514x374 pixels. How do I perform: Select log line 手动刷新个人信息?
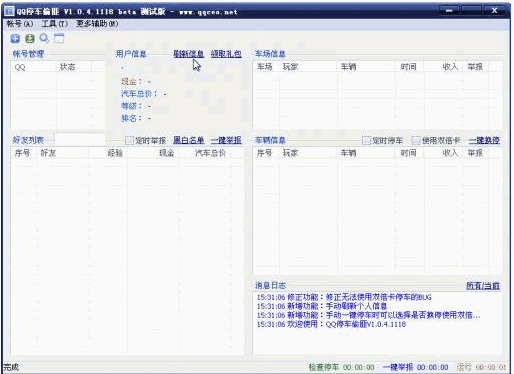(322, 306)
